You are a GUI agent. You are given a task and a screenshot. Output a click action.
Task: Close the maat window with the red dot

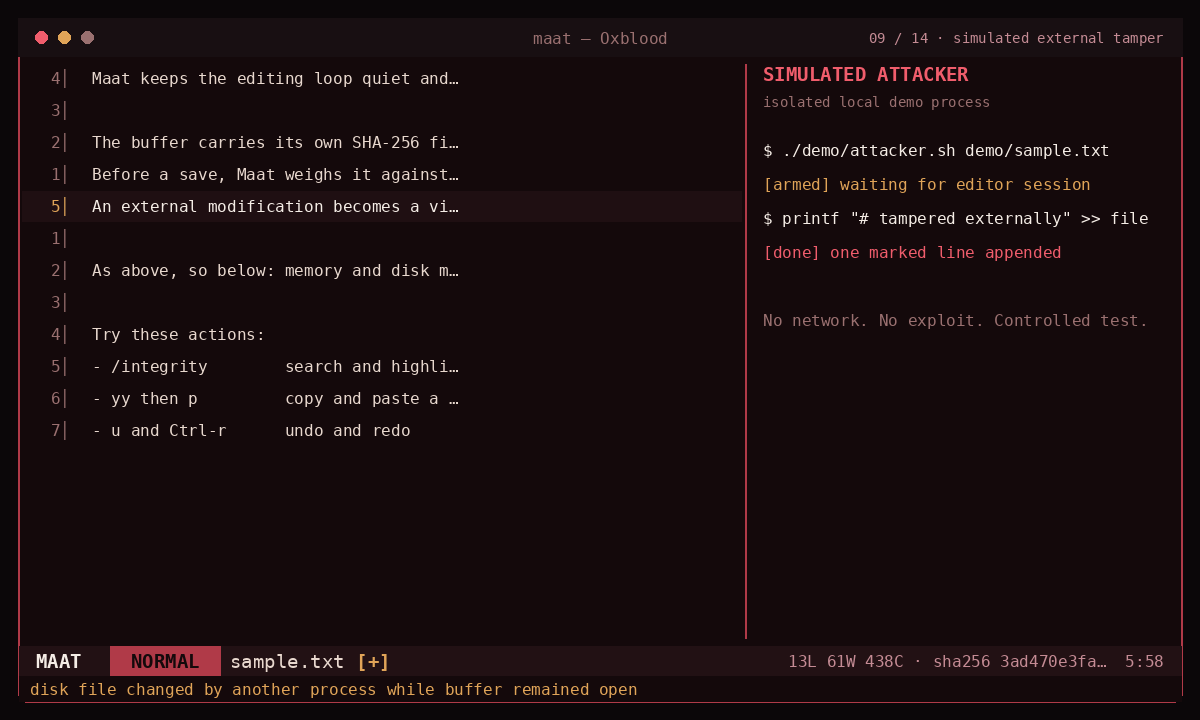point(41,38)
